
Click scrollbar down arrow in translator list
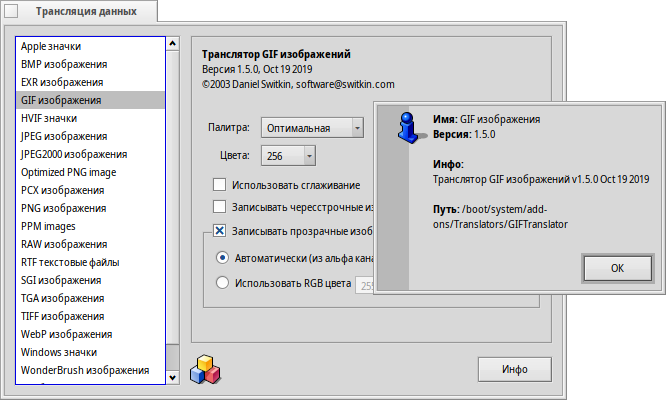tap(172, 378)
